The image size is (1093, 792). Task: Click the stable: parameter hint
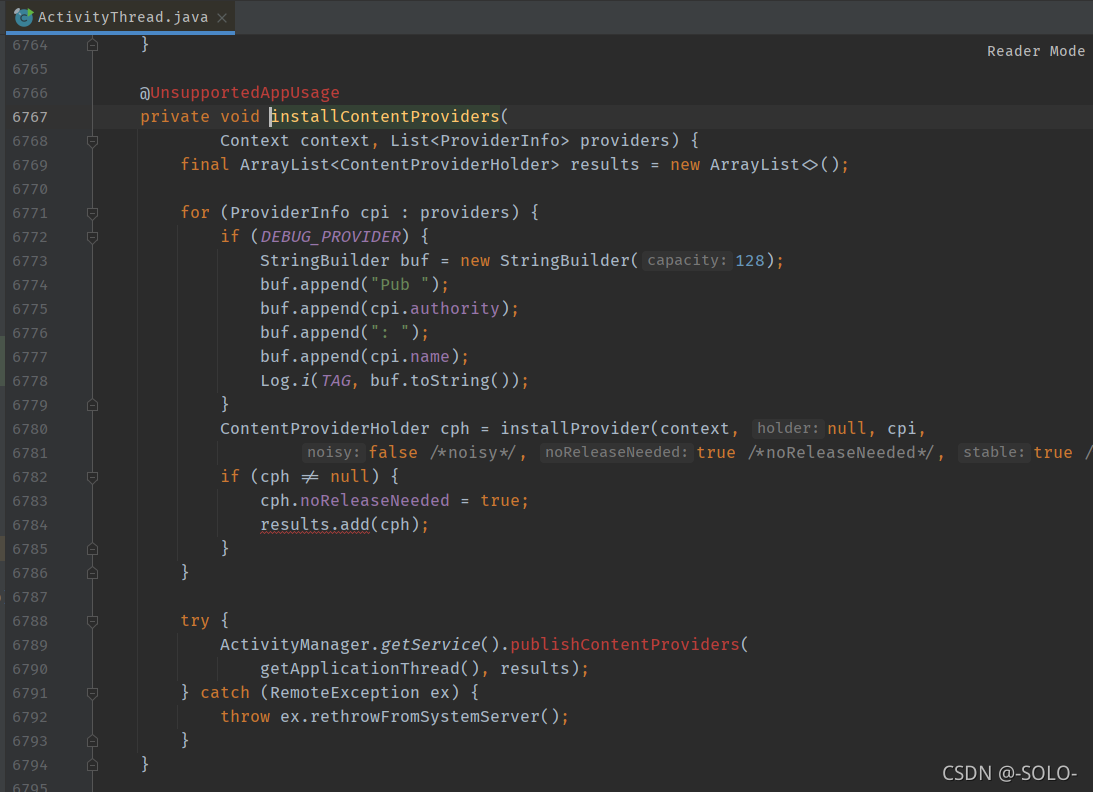993,452
